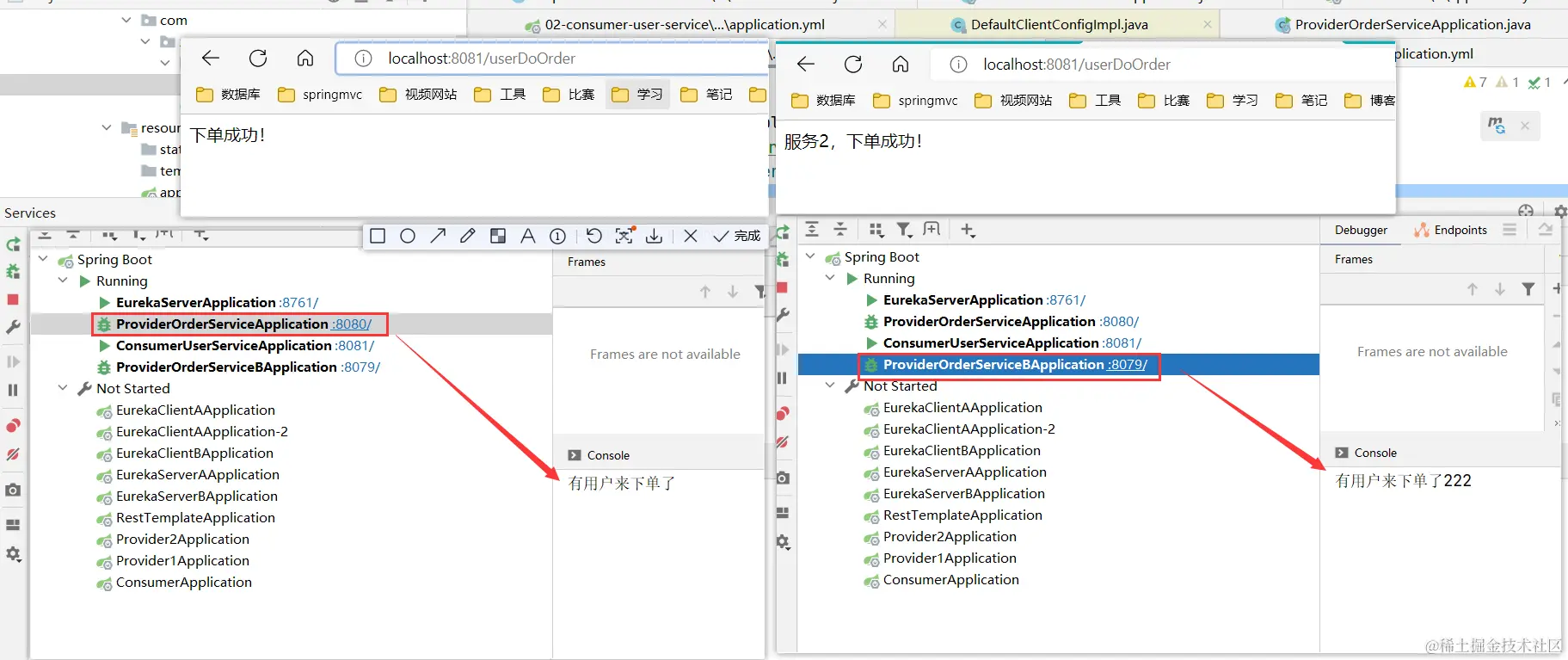Click the address bar in the 下单成功 browser

(x=550, y=59)
